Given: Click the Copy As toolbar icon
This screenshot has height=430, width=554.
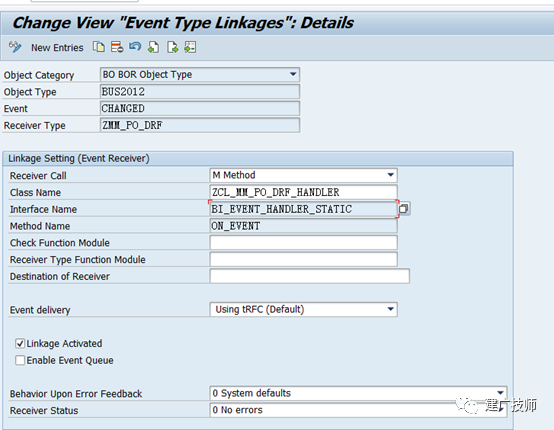Looking at the screenshot, I should coord(99,47).
